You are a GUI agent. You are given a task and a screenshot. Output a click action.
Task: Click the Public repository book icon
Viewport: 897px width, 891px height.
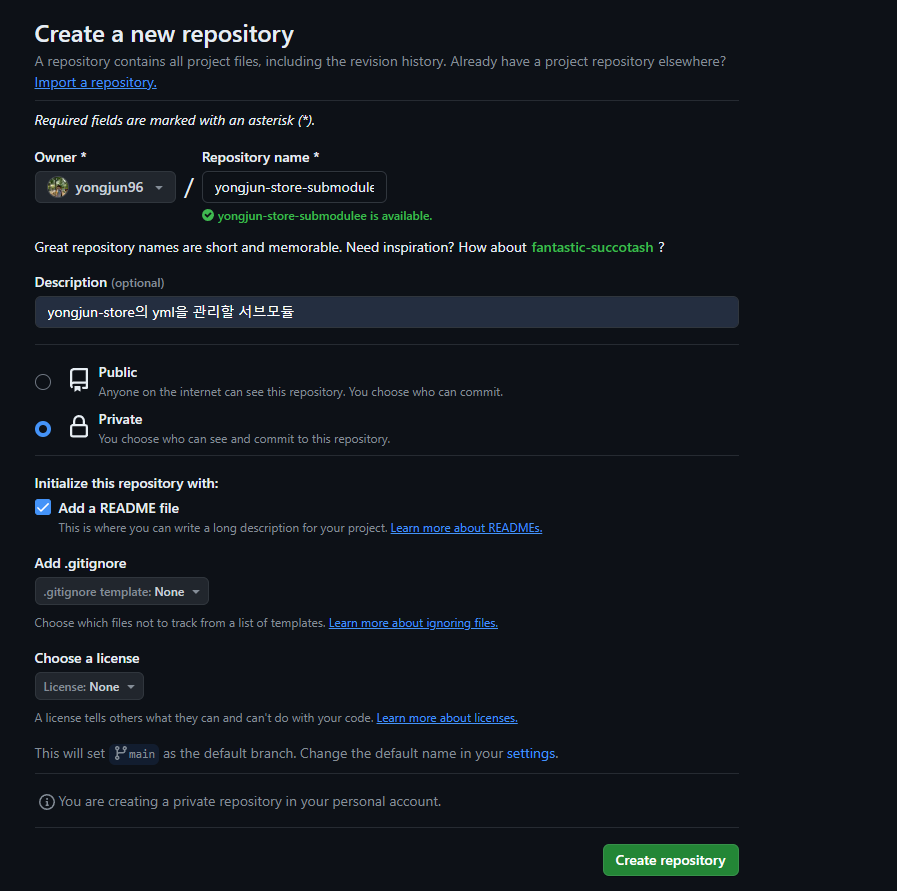(x=79, y=380)
